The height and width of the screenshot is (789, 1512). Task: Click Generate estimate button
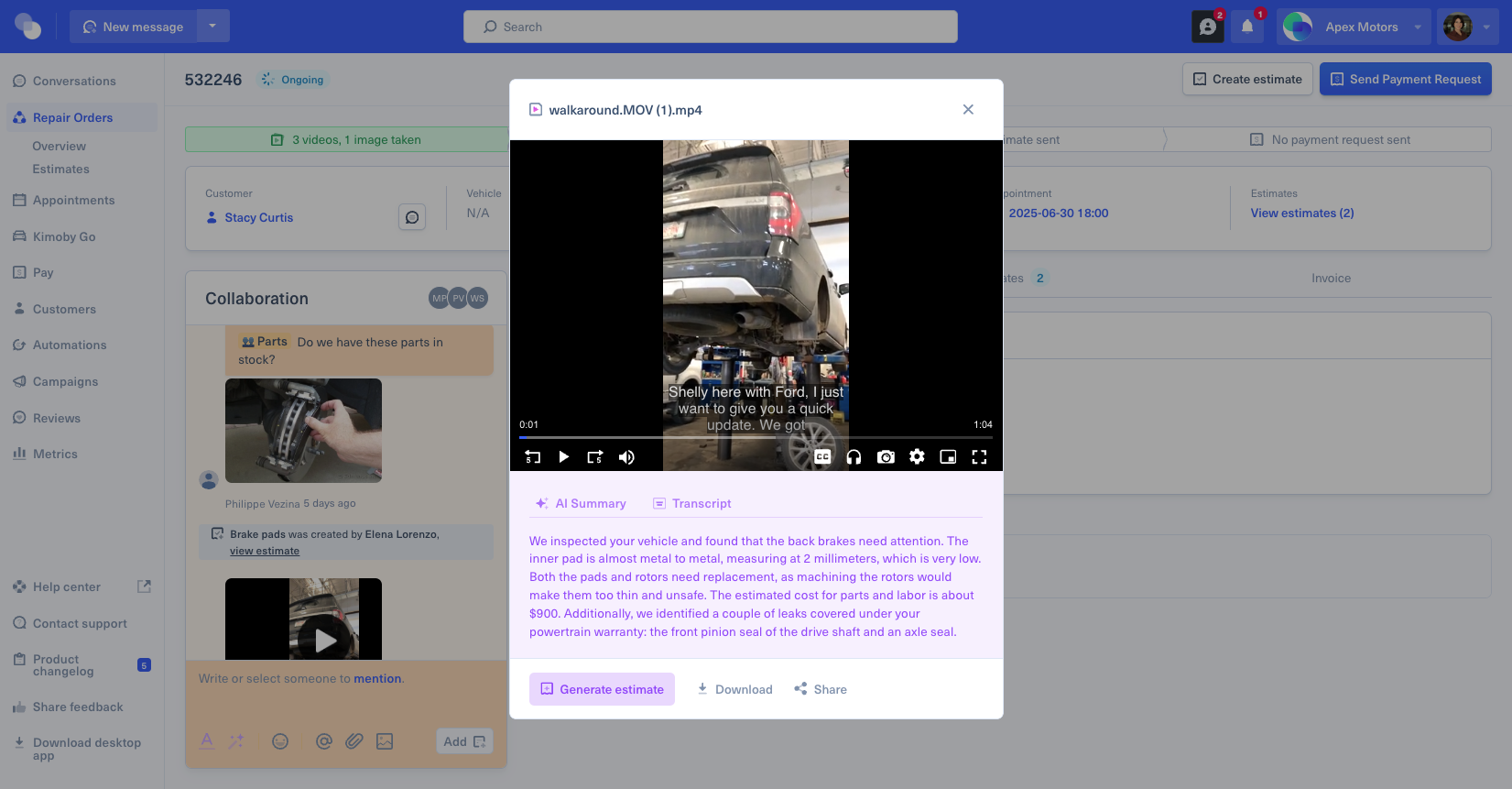coord(602,689)
